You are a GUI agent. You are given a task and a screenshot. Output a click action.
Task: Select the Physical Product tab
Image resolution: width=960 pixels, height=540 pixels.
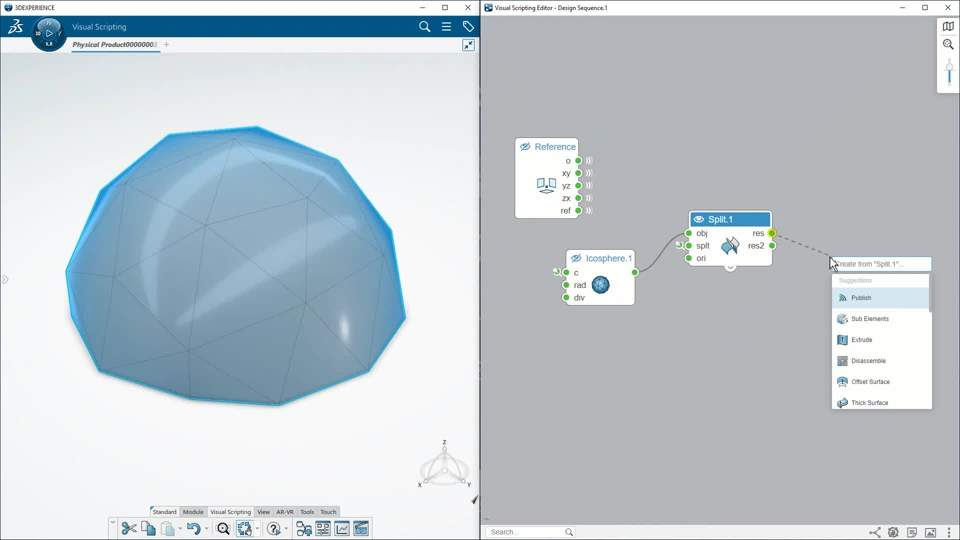114,45
